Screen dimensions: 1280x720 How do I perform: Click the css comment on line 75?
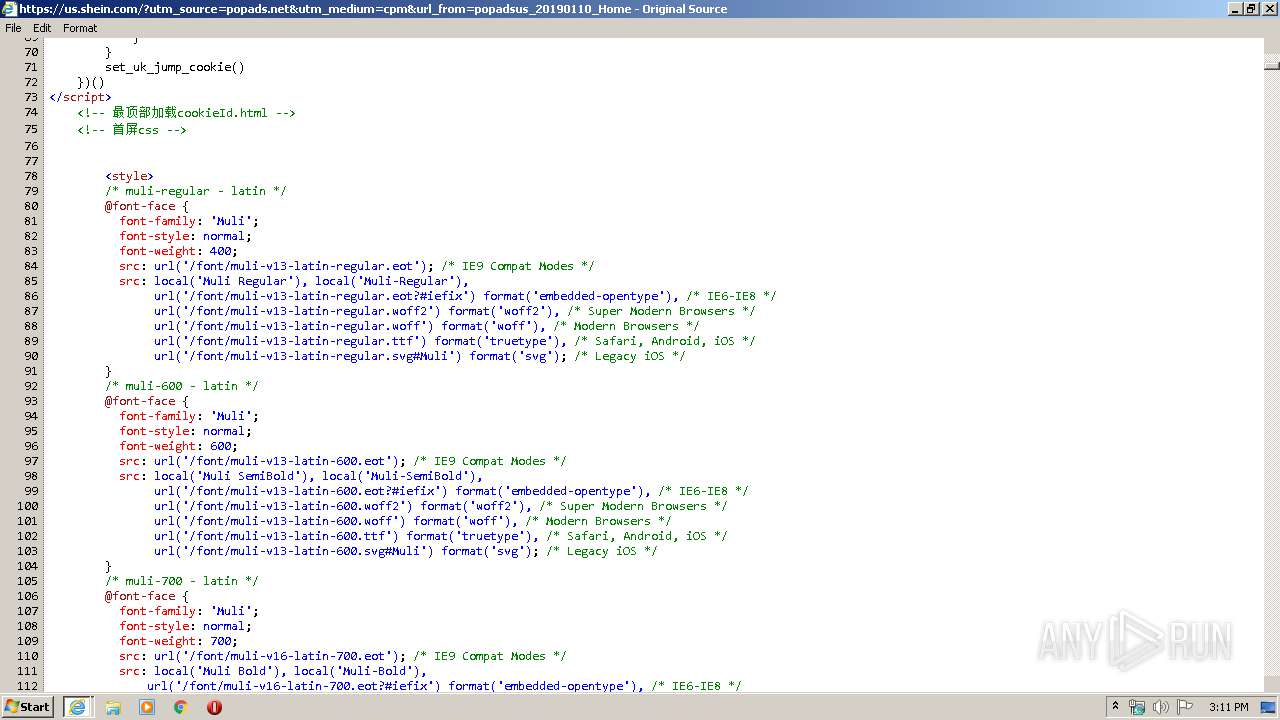point(132,130)
